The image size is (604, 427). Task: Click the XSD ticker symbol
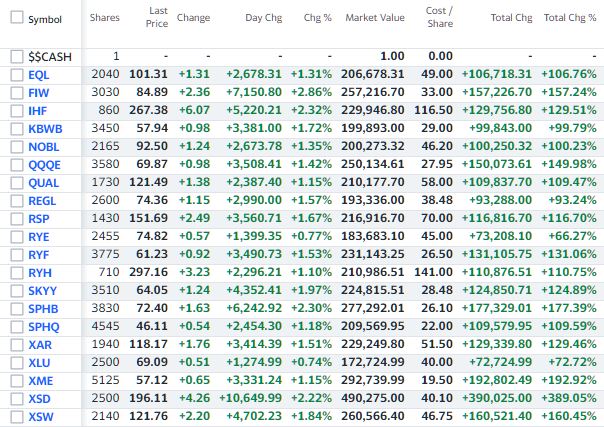[40, 398]
